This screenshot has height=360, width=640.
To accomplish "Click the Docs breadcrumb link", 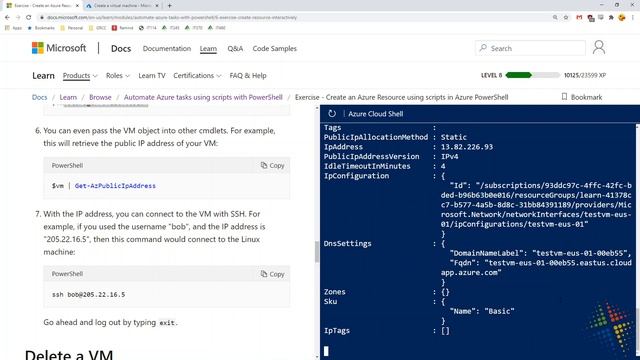I will click(x=40, y=97).
